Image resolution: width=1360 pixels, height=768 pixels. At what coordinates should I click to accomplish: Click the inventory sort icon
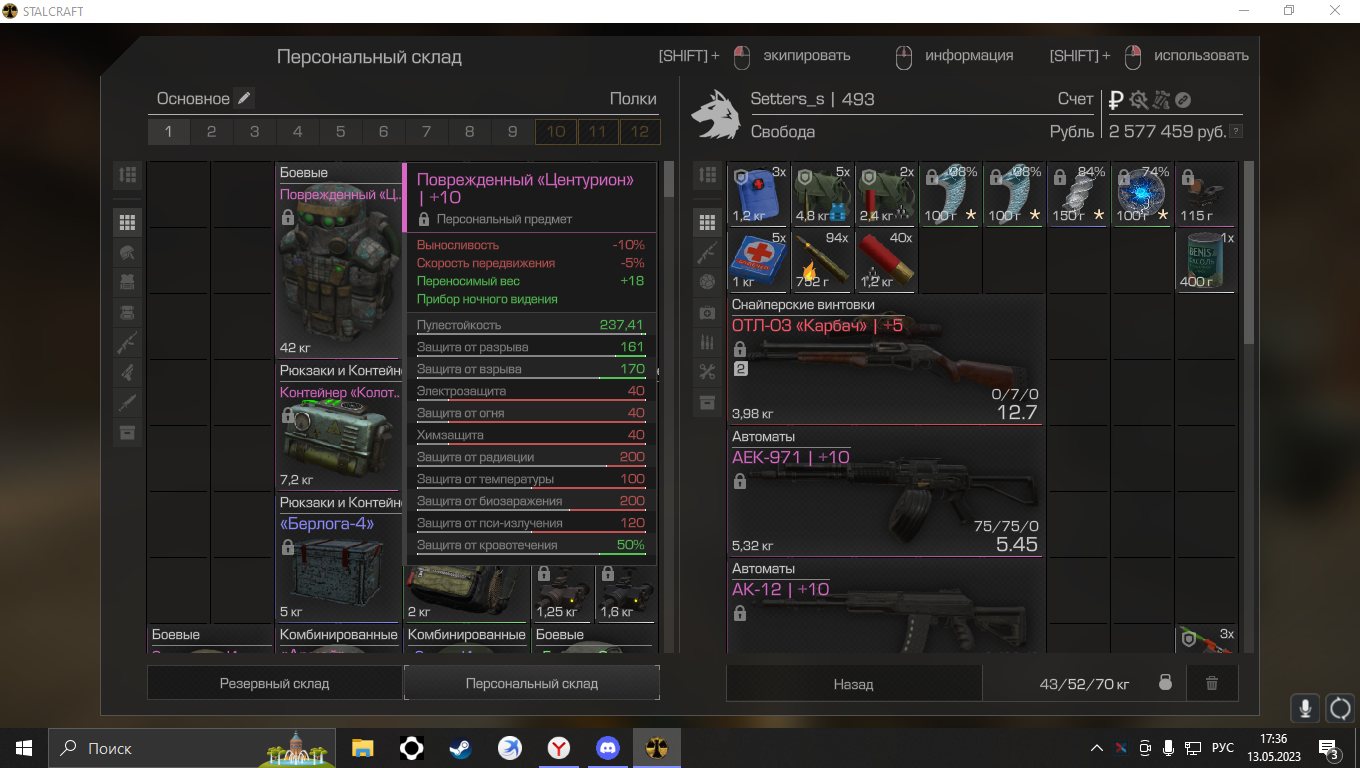pos(708,175)
